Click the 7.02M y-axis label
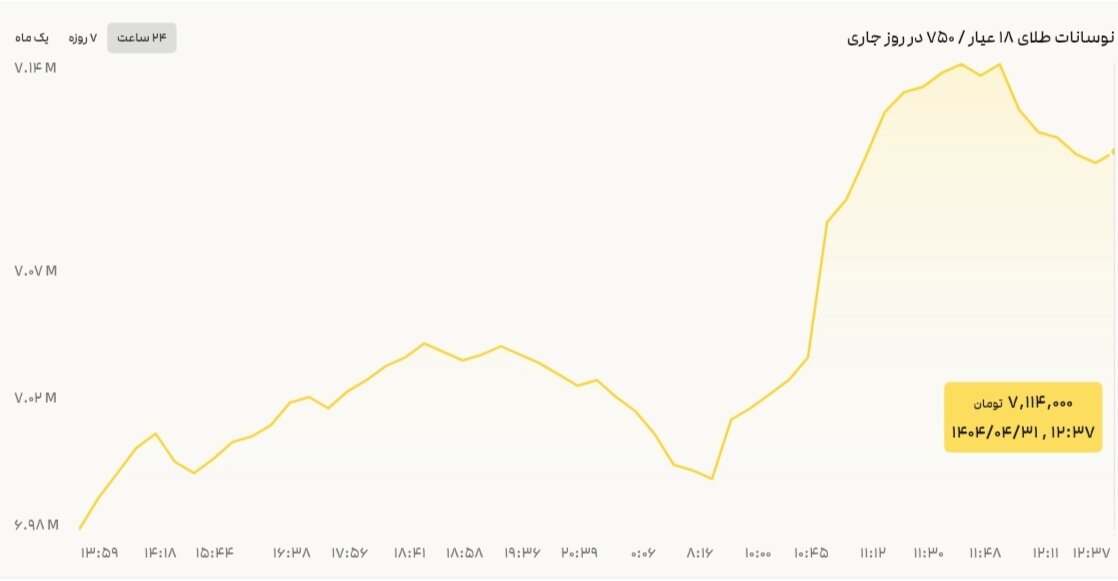1118x581 pixels. click(35, 398)
